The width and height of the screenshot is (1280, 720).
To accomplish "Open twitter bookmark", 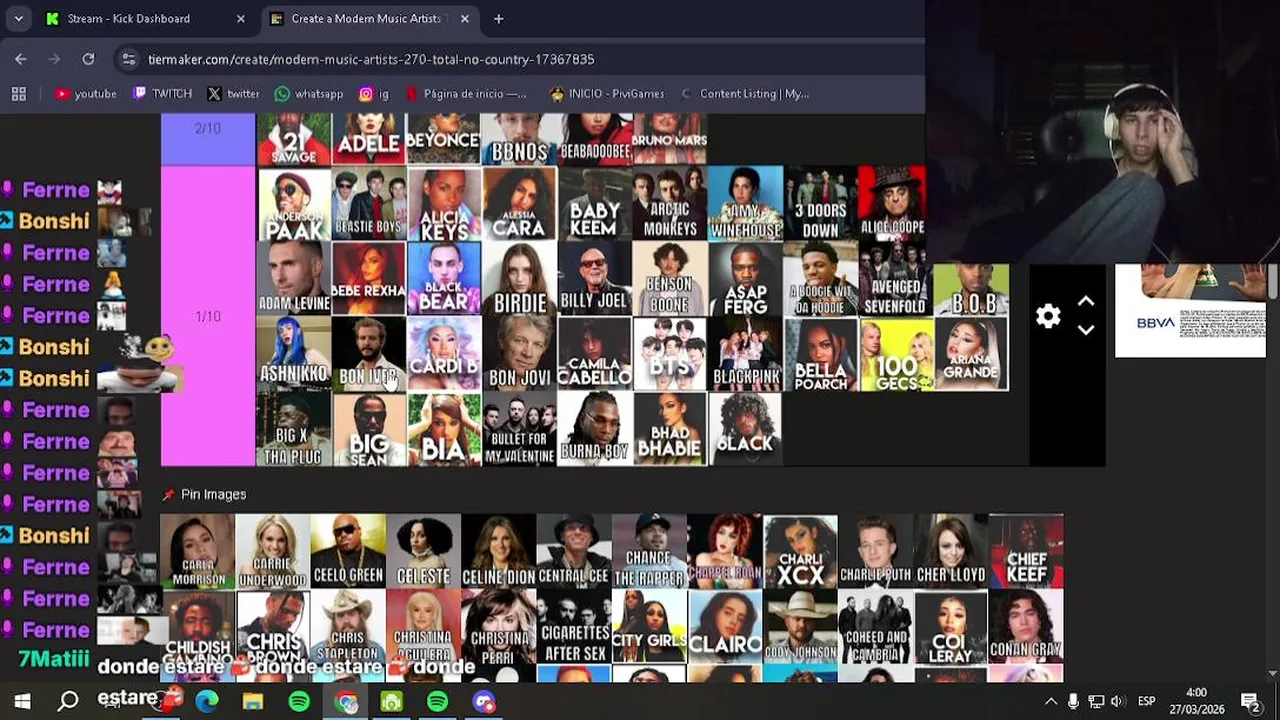I will (233, 94).
